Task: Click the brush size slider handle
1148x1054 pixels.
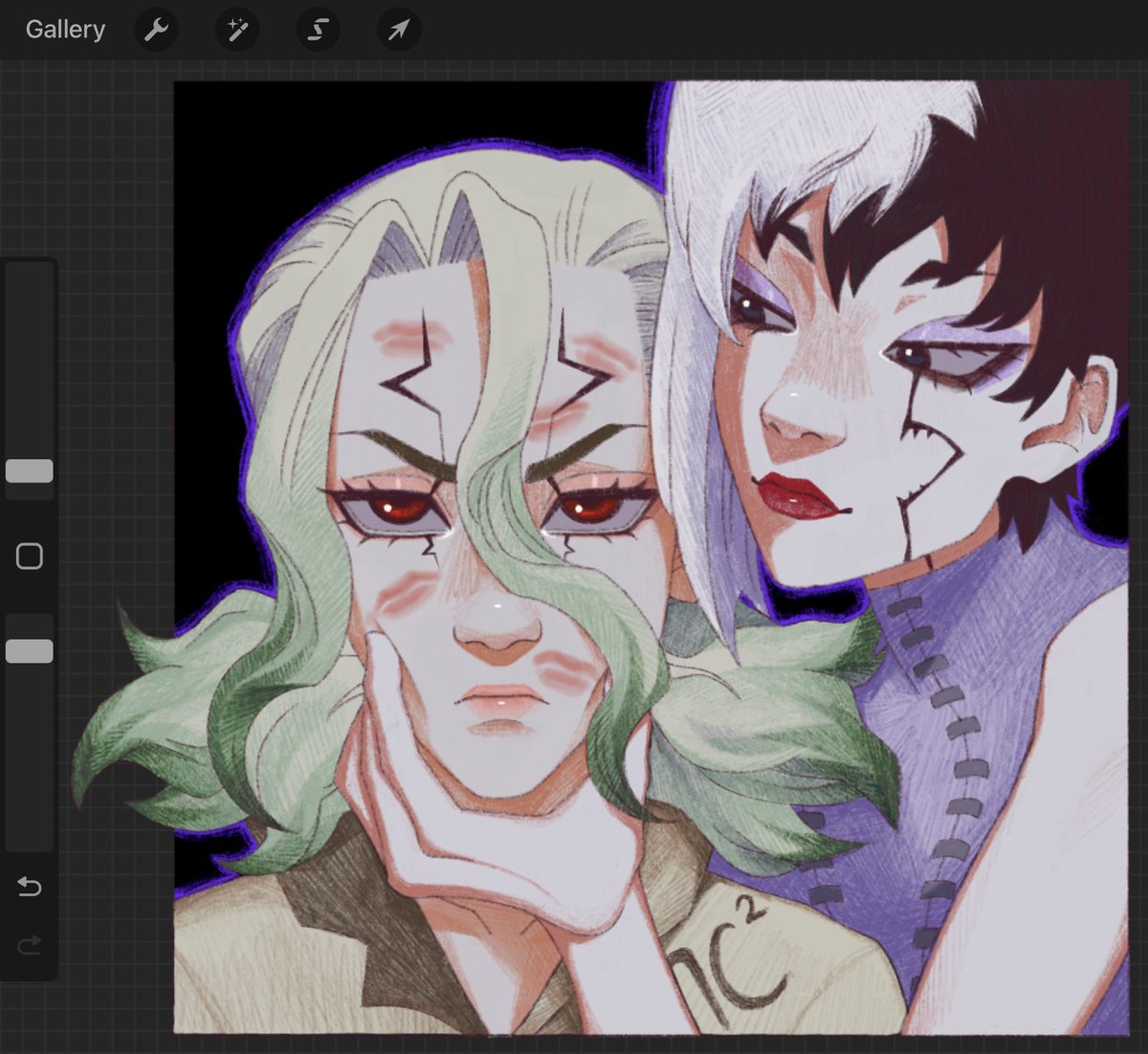Action: pos(30,471)
